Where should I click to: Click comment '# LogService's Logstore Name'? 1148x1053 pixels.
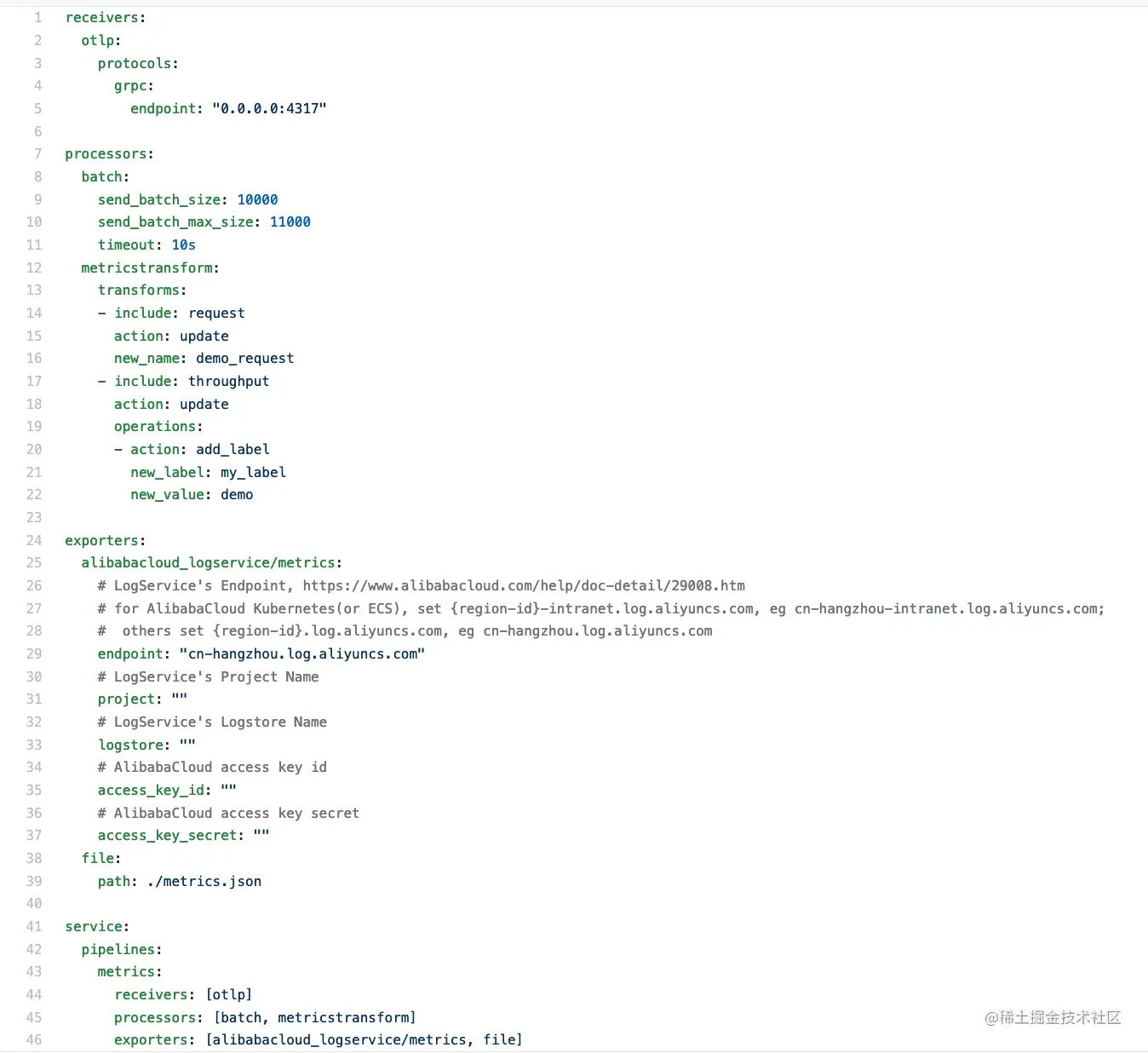pyautogui.click(x=212, y=722)
